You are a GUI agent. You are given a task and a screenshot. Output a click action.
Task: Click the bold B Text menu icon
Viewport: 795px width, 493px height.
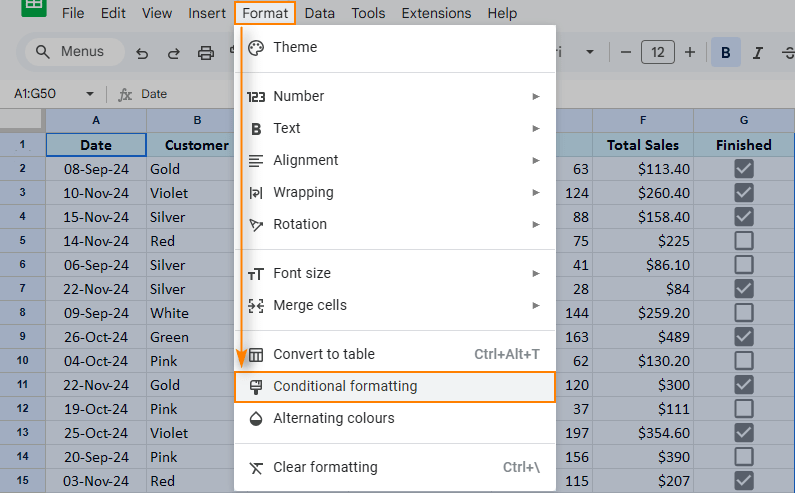(256, 129)
